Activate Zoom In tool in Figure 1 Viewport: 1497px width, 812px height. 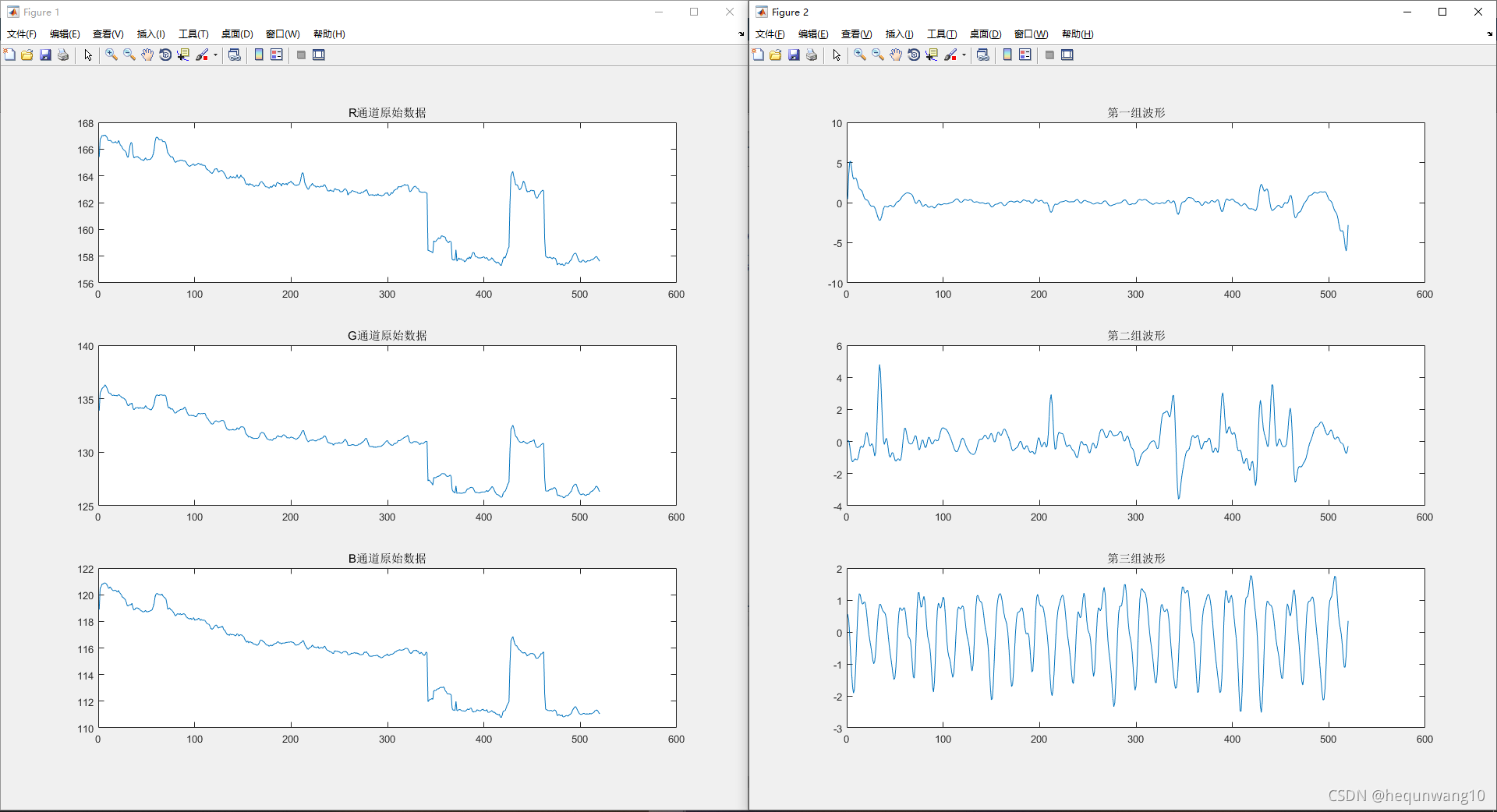(111, 55)
